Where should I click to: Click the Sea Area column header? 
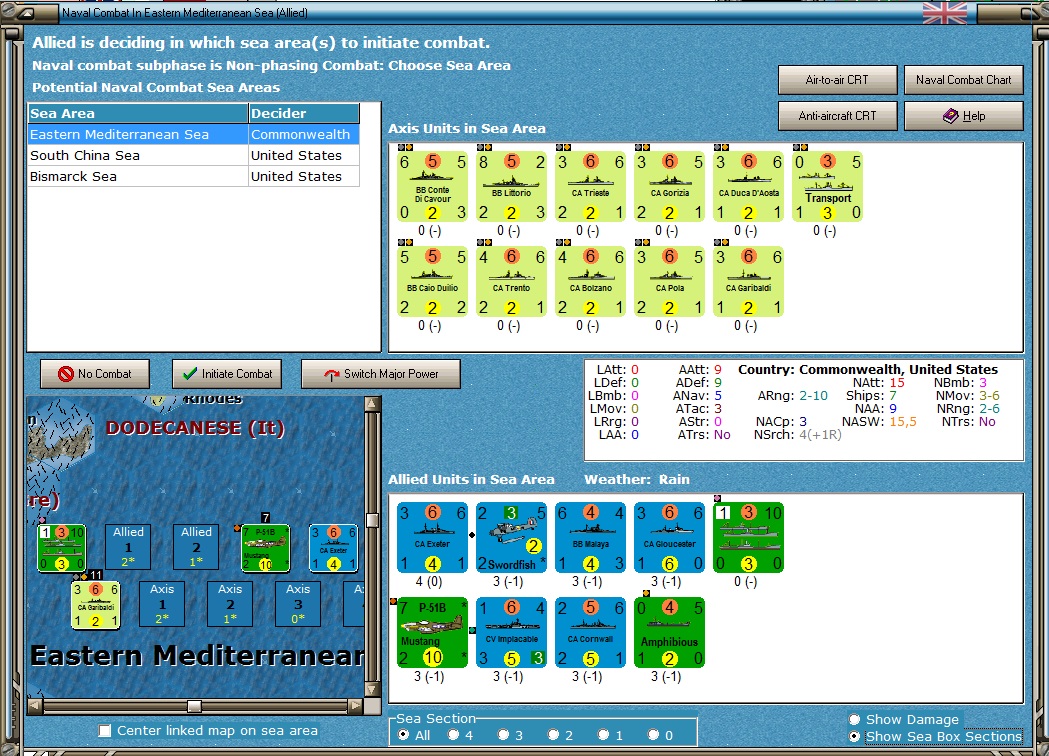(x=138, y=113)
